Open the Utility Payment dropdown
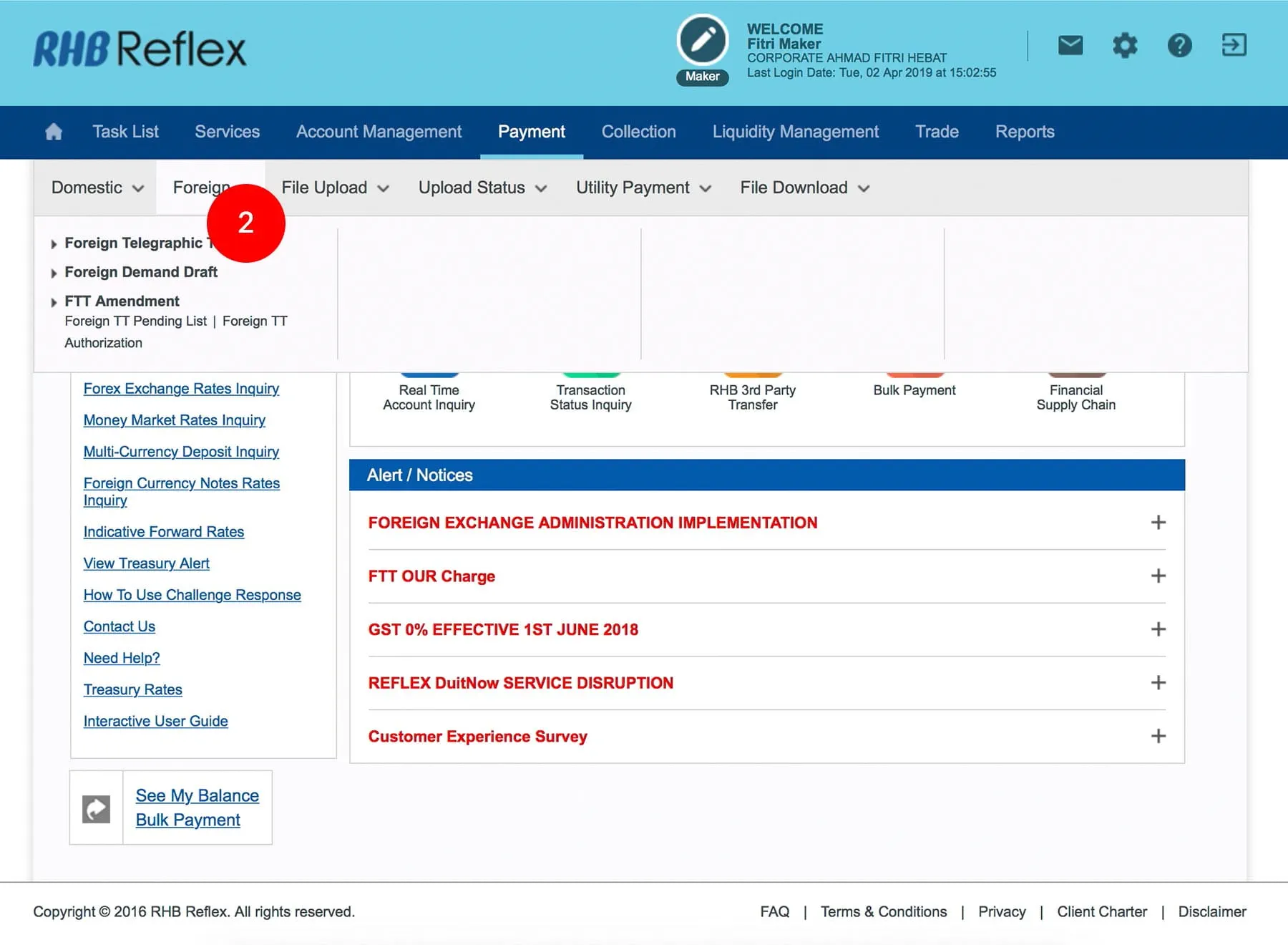The image size is (1288, 945). tap(643, 188)
